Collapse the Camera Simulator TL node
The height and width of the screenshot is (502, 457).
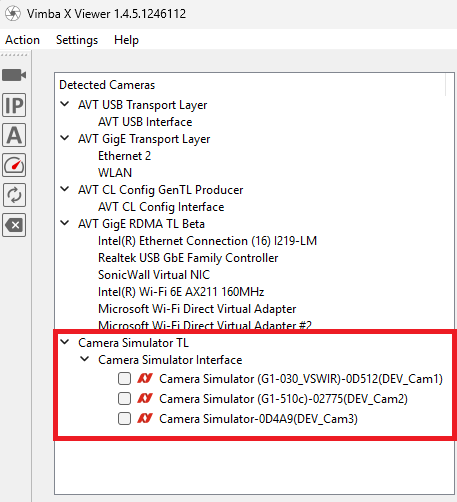click(x=65, y=342)
